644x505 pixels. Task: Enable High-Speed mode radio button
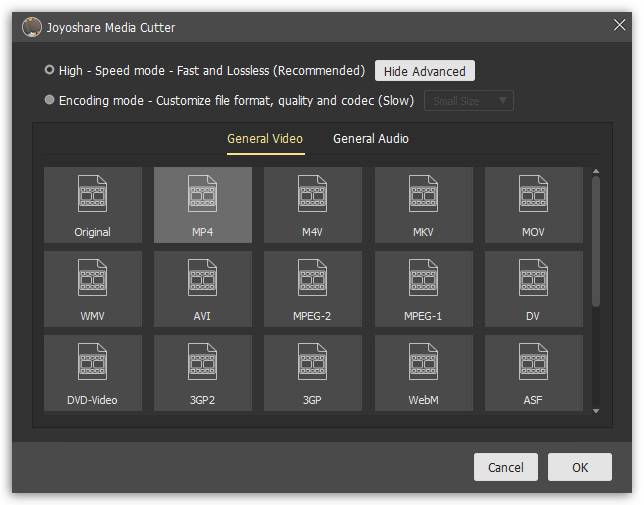pyautogui.click(x=49, y=70)
